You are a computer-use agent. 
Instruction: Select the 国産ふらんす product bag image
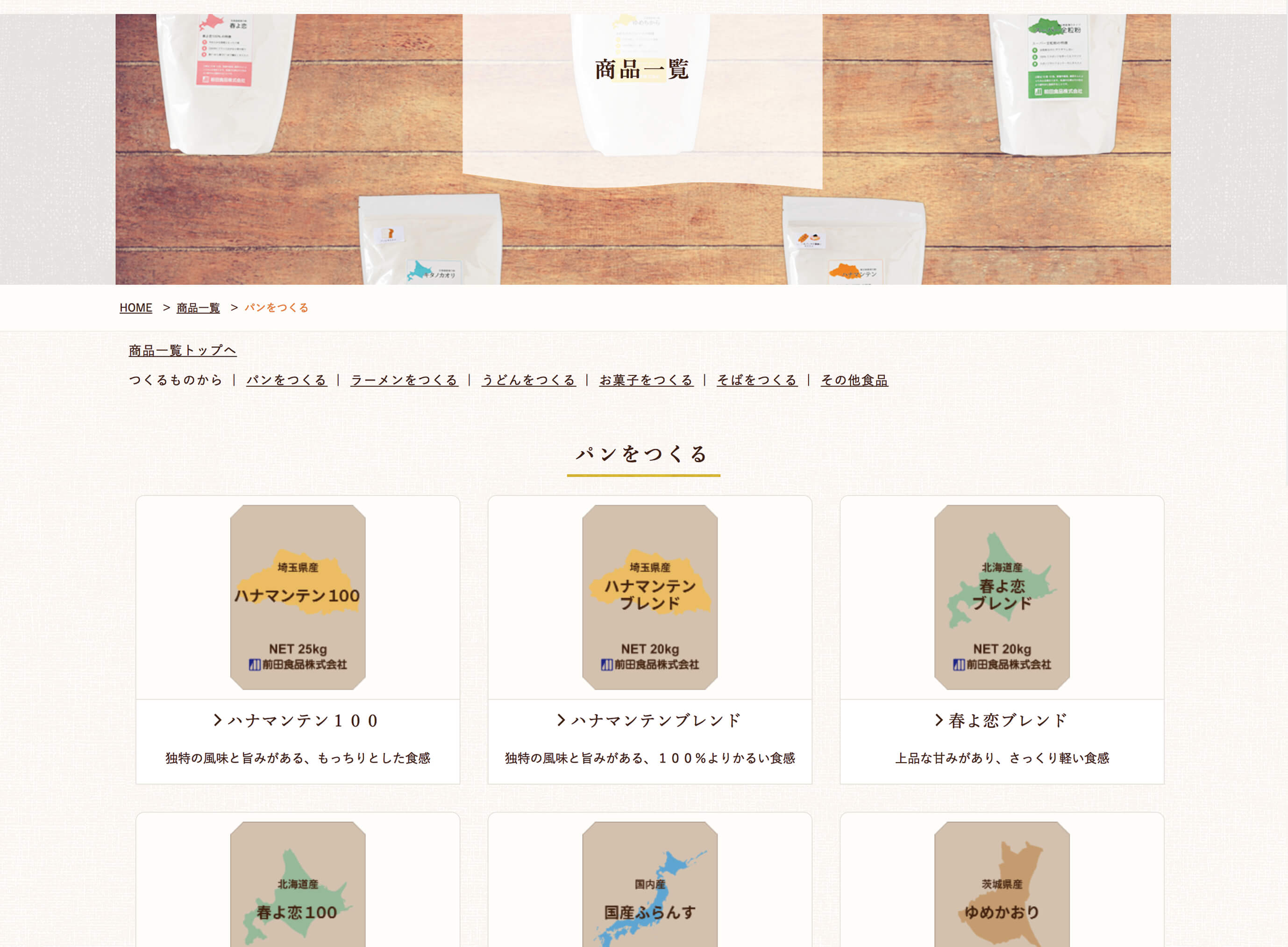pos(650,884)
